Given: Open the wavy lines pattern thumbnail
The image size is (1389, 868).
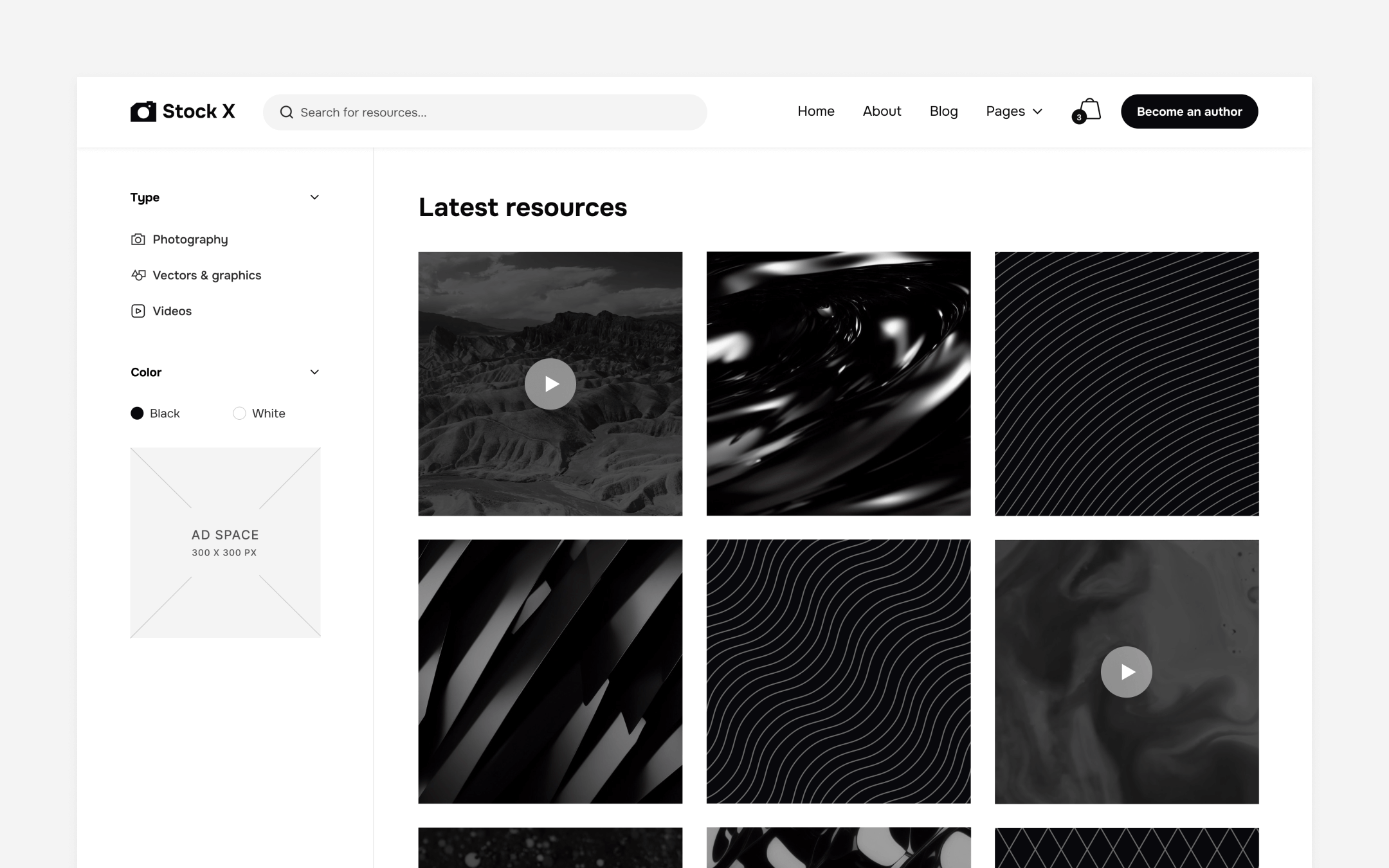Looking at the screenshot, I should (x=839, y=672).
